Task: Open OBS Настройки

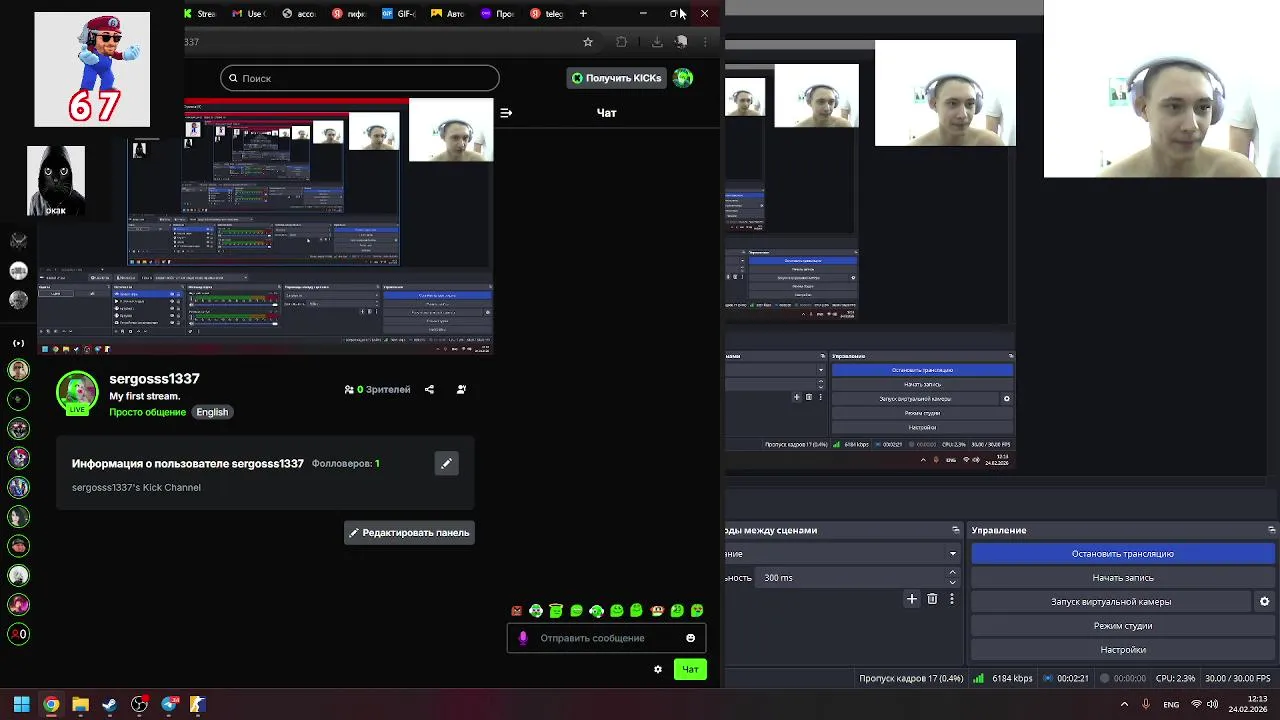Action: point(1123,650)
